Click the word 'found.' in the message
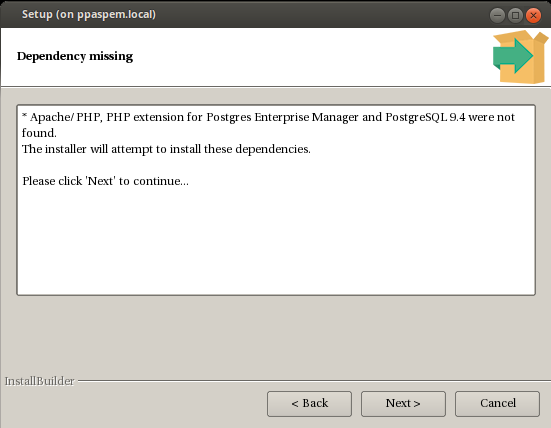 pos(39,133)
